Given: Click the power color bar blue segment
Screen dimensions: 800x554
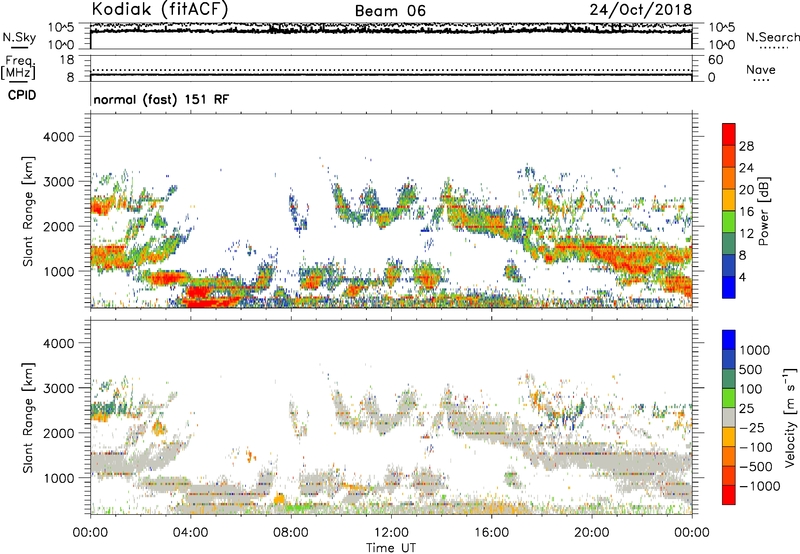Looking at the screenshot, I should pyautogui.click(x=729, y=287).
